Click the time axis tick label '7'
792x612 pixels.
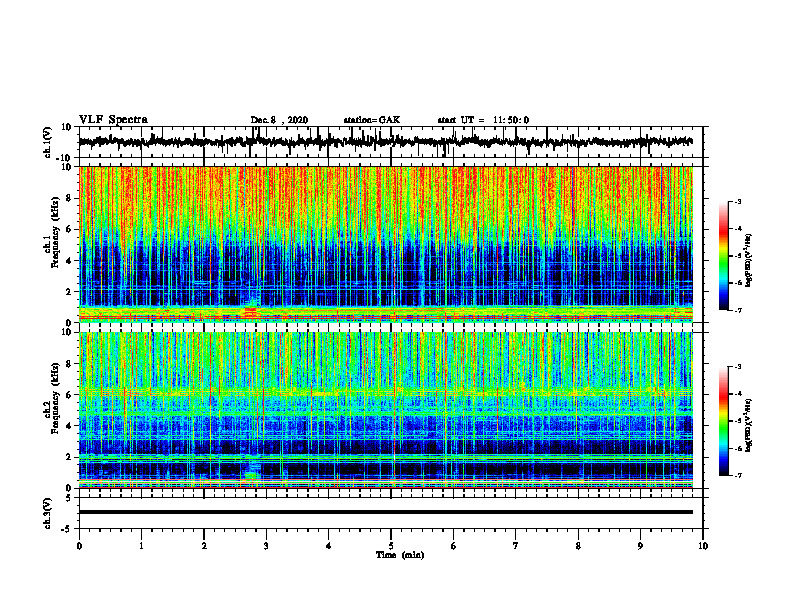click(x=516, y=546)
